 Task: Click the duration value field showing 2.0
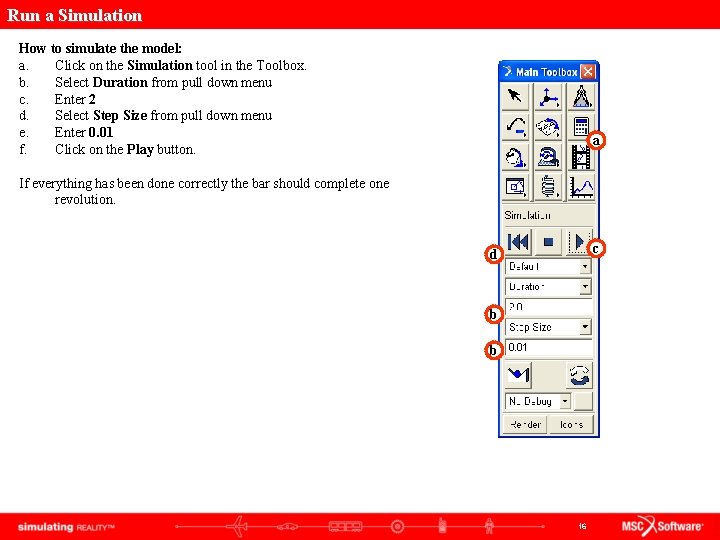(x=549, y=307)
